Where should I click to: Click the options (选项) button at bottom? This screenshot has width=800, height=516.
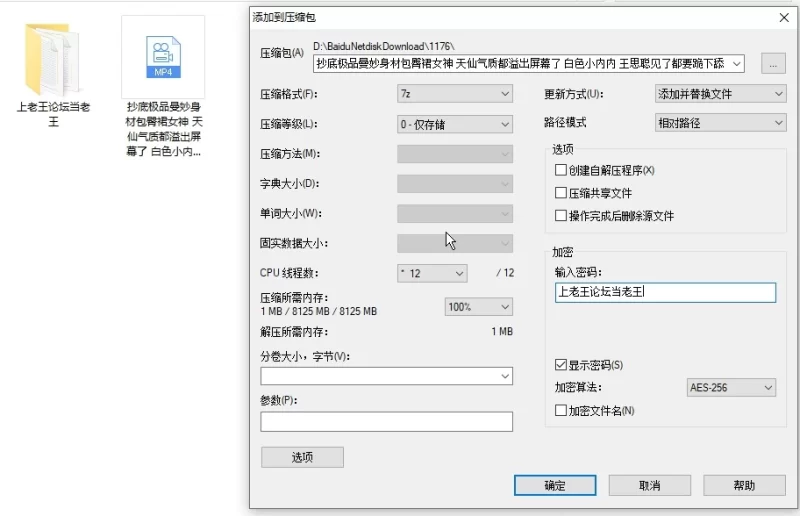pyautogui.click(x=302, y=457)
